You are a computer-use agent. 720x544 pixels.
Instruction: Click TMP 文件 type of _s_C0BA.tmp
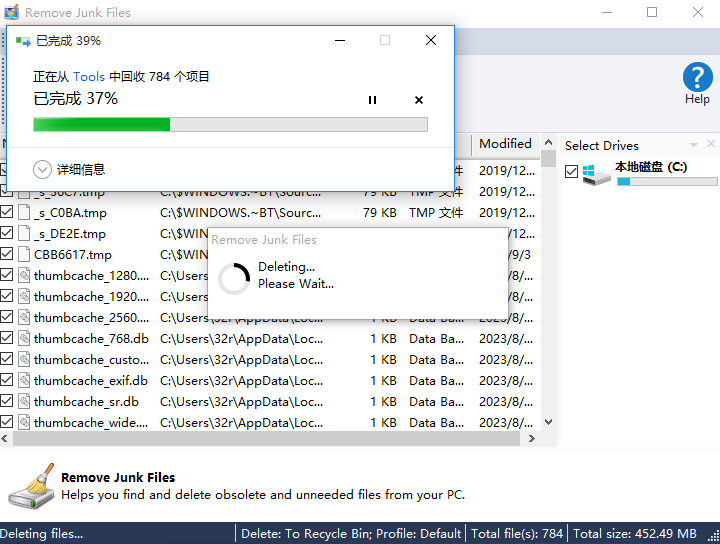[x=436, y=213]
